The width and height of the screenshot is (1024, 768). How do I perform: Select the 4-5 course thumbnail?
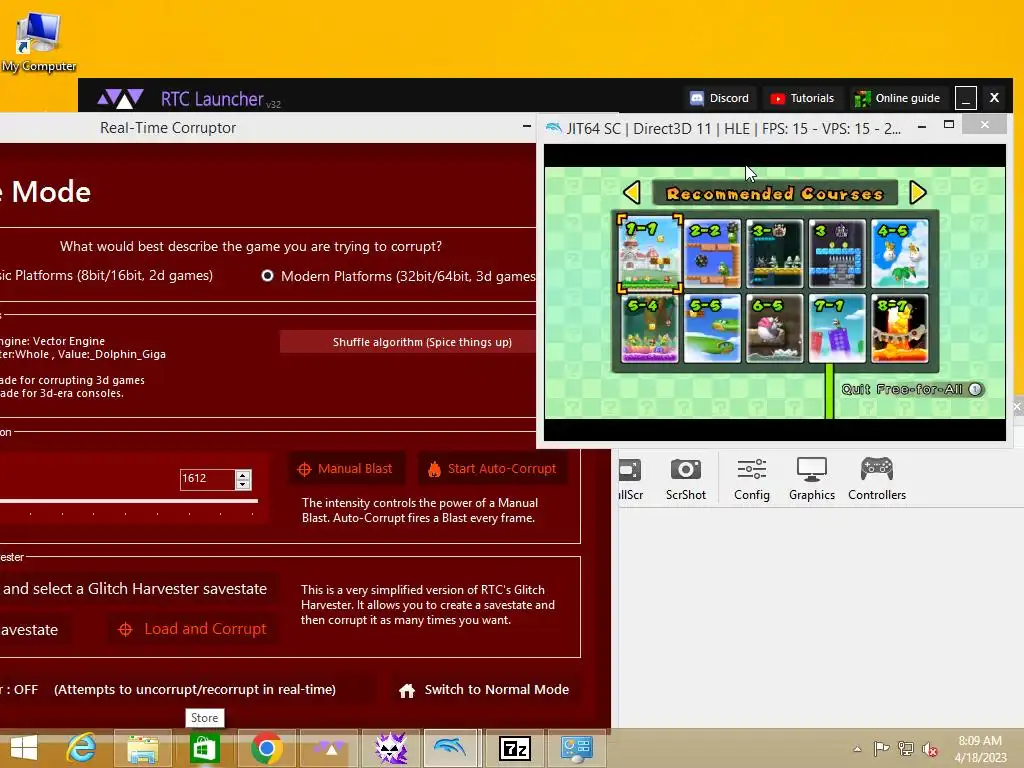point(899,253)
